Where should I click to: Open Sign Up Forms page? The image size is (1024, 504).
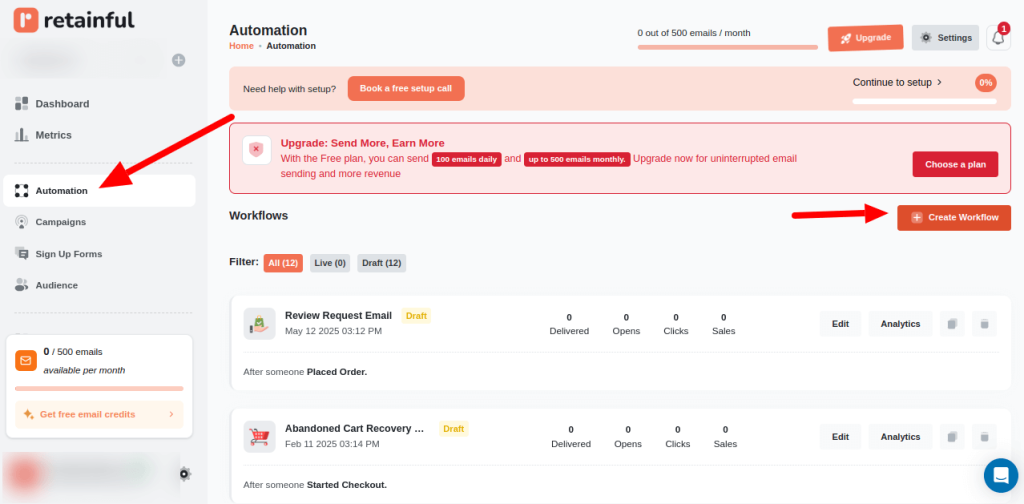69,254
